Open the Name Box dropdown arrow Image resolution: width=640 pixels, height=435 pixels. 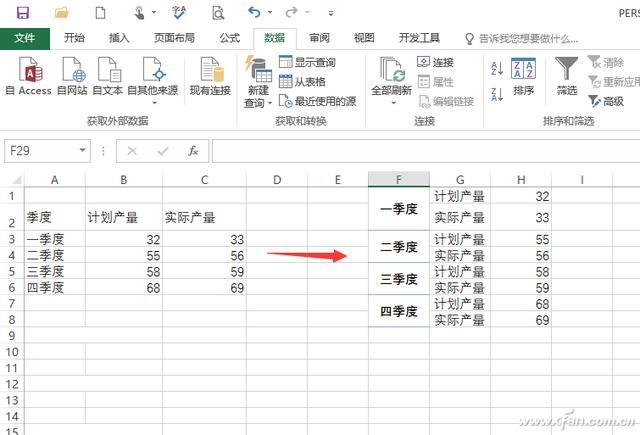point(83,150)
